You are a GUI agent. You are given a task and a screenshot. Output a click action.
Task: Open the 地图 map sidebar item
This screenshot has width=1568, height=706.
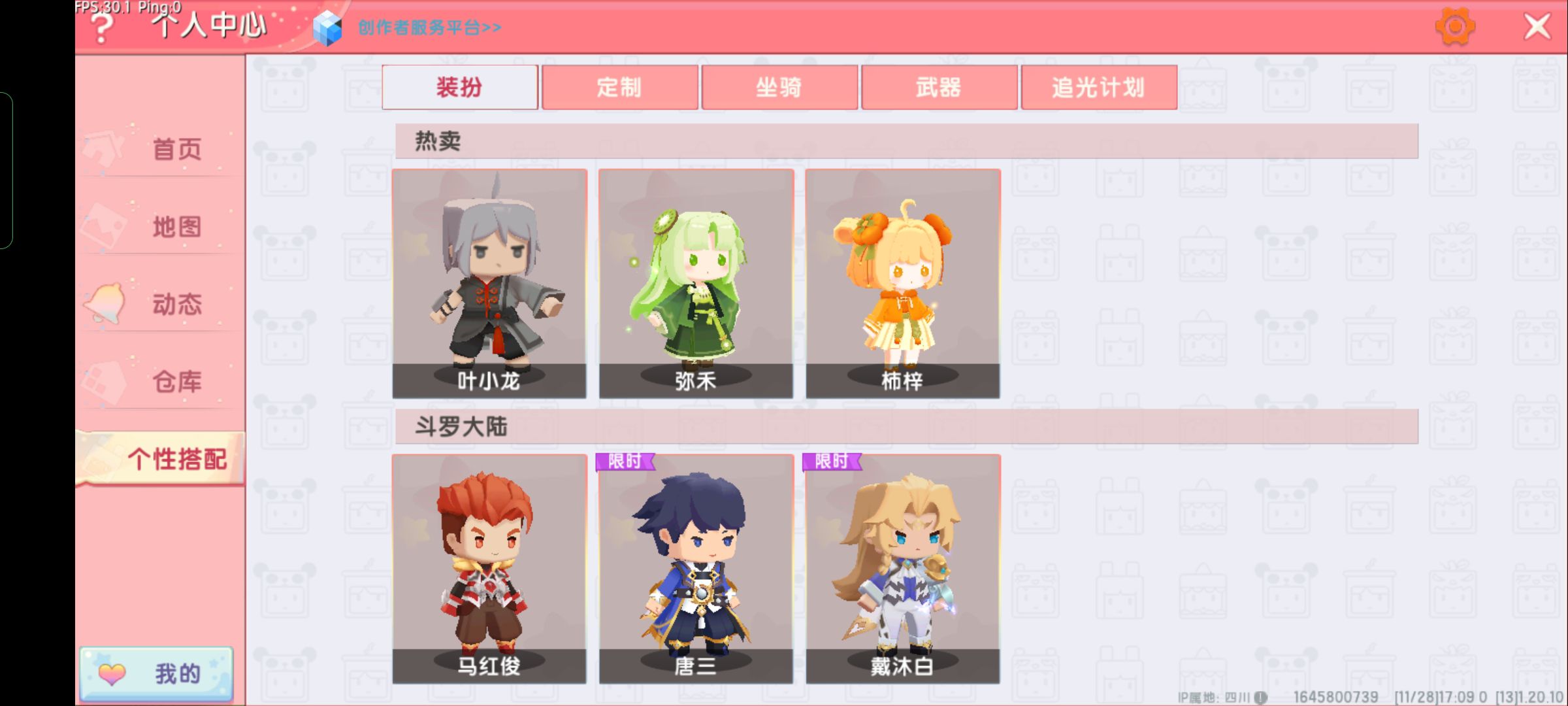[x=161, y=227]
